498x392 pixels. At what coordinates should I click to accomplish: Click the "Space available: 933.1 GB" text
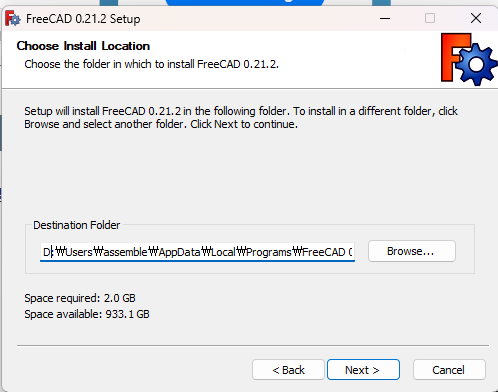click(87, 314)
